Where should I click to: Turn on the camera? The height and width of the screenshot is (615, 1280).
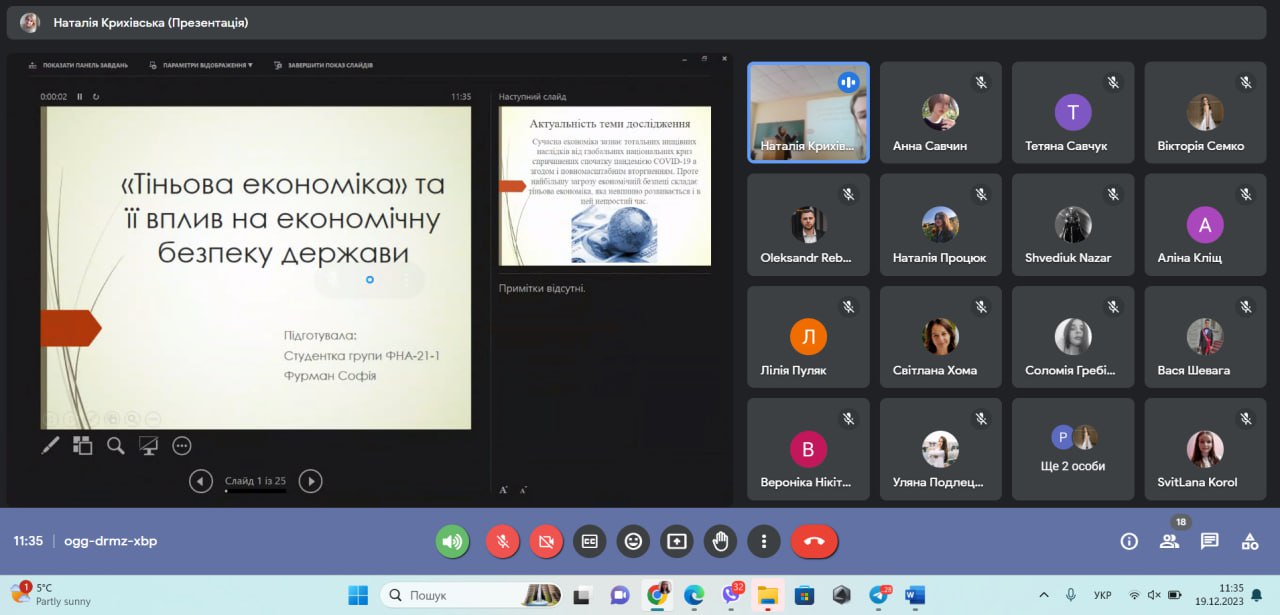pos(546,541)
